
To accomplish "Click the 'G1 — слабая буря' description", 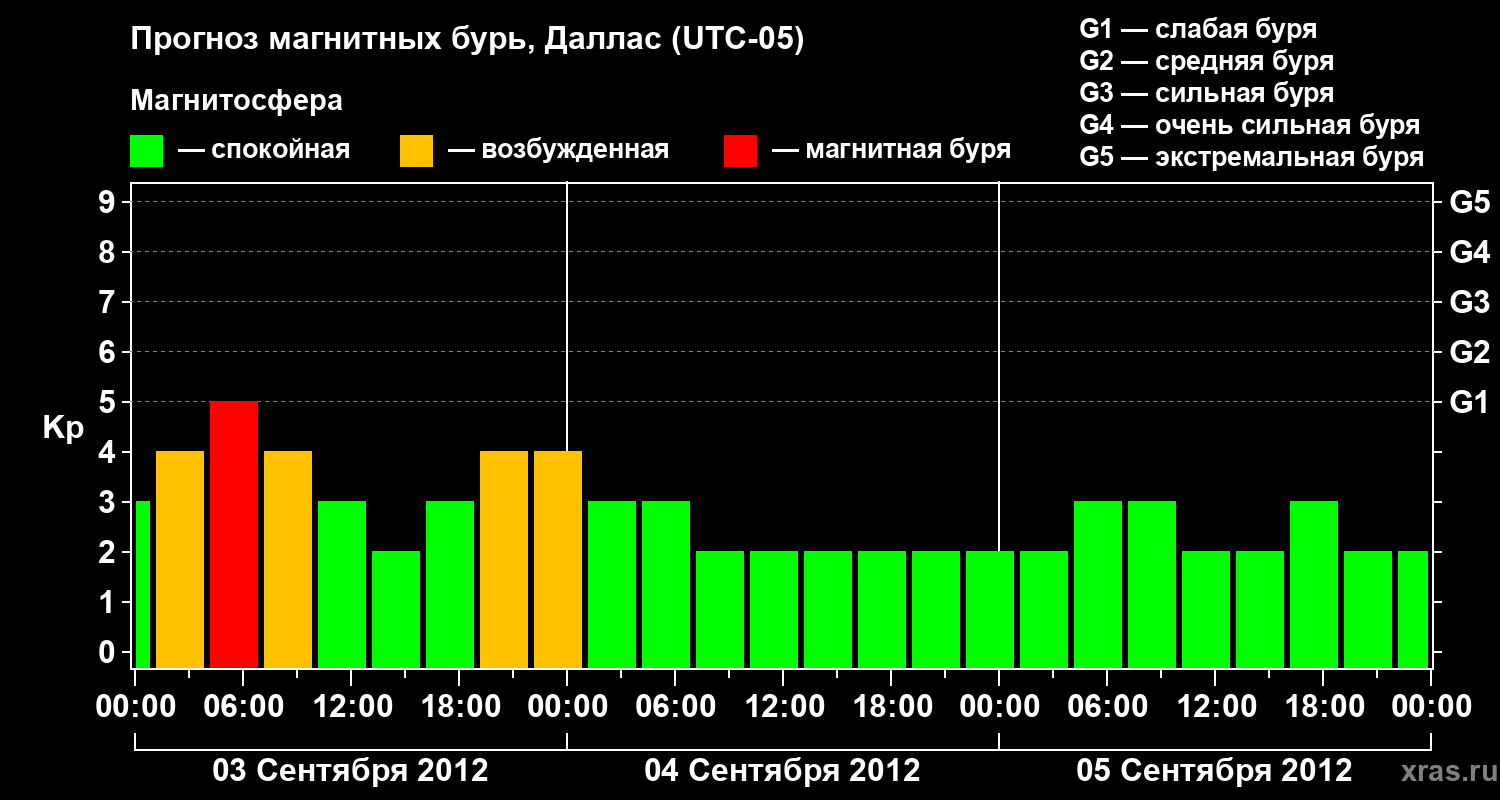I will point(1198,29).
